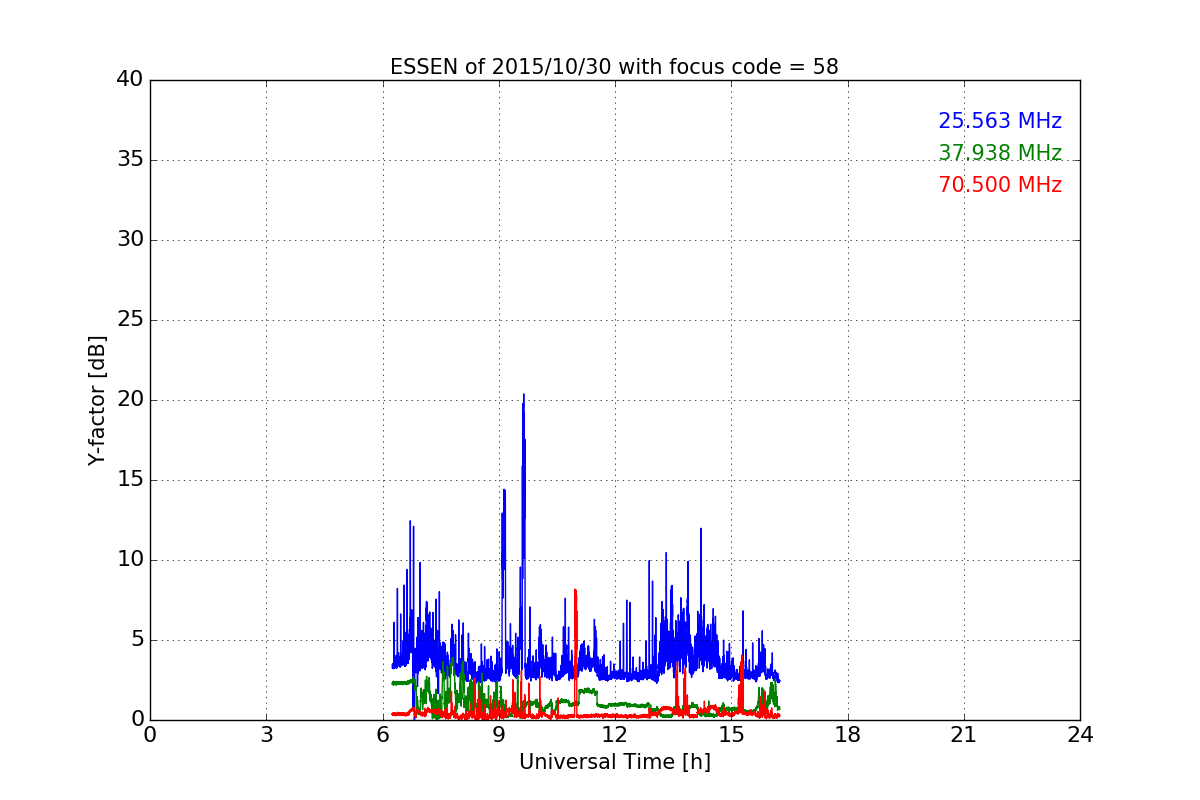Click the x-axis tick label 3
Viewport: 1200px width, 800px height.
(266, 735)
